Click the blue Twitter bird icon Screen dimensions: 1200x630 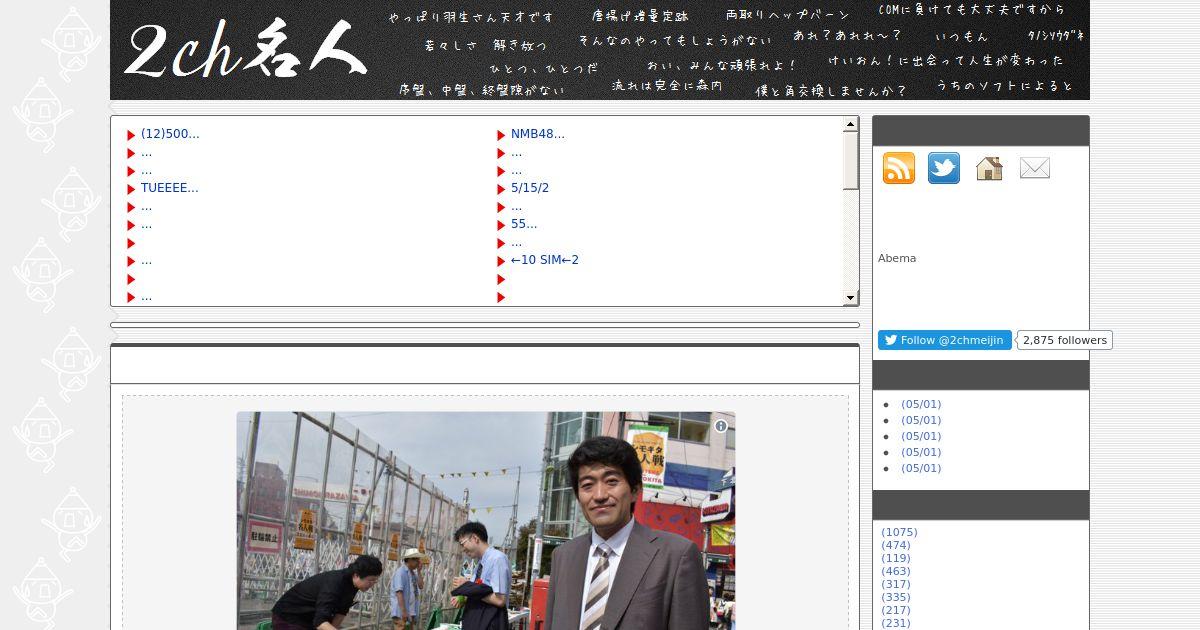tap(943, 168)
